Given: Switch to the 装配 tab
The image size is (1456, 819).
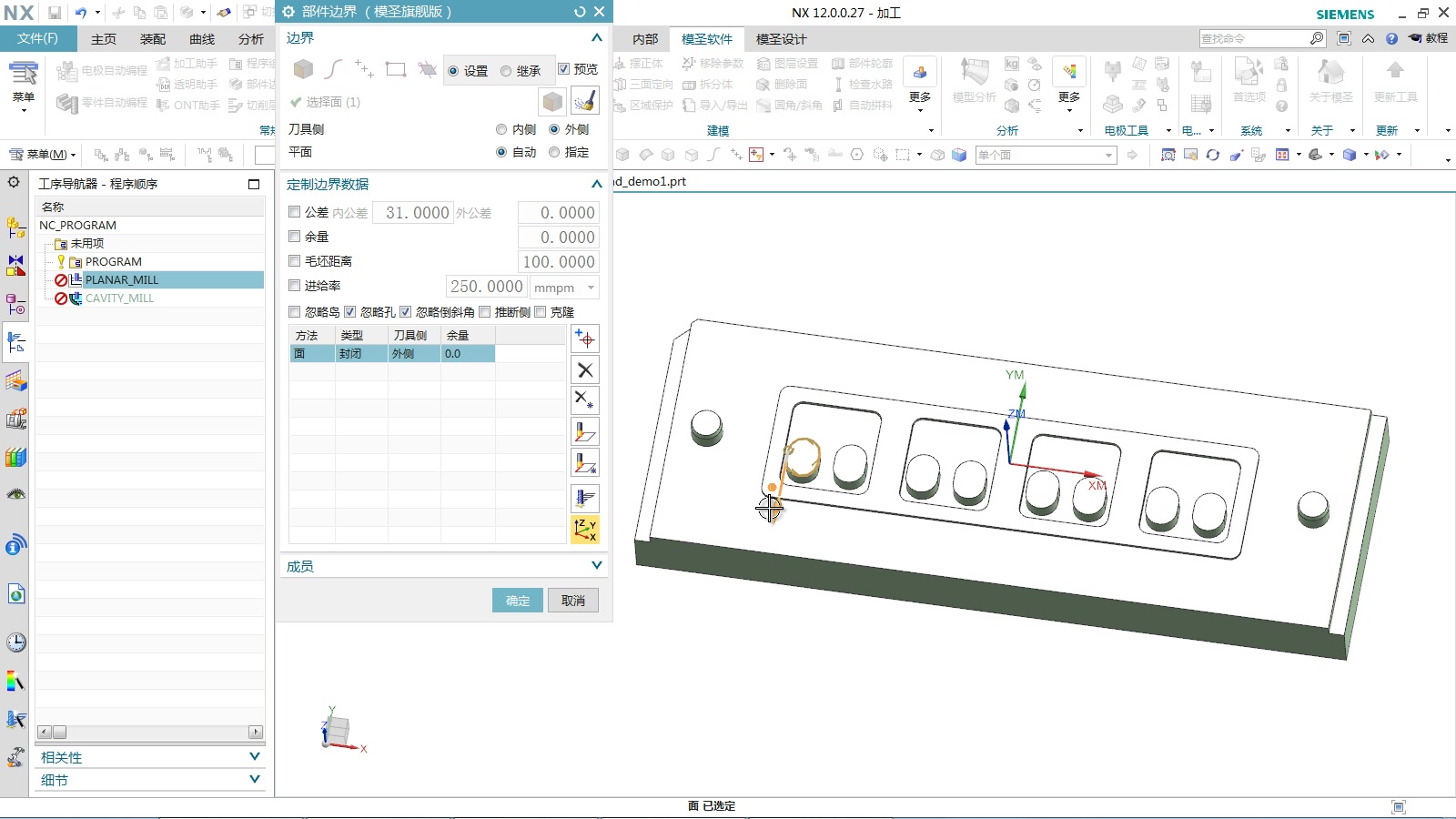Looking at the screenshot, I should (153, 39).
